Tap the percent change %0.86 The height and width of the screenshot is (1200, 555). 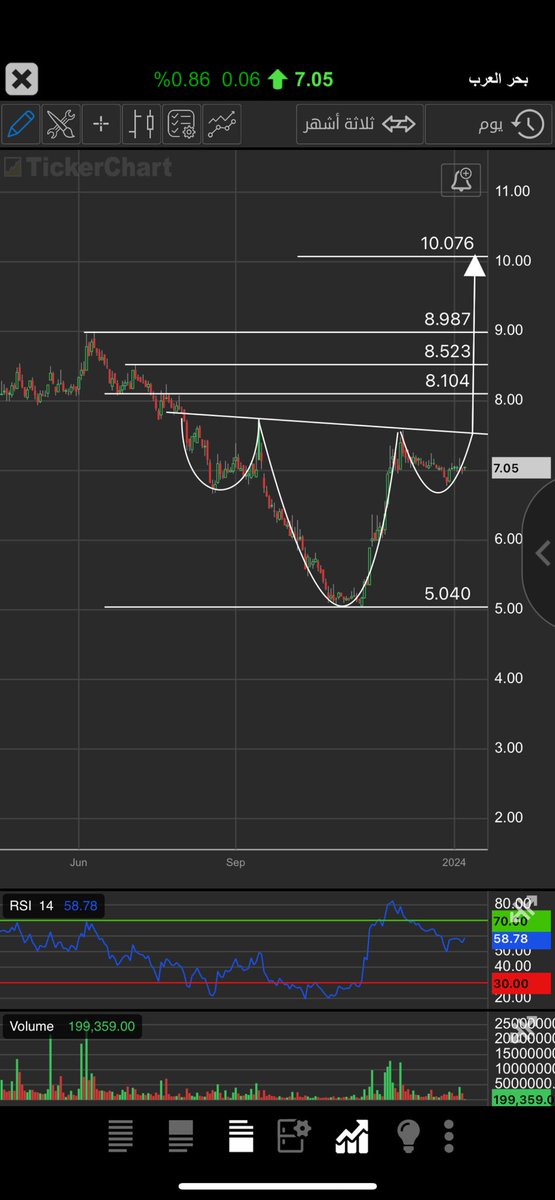click(182, 79)
